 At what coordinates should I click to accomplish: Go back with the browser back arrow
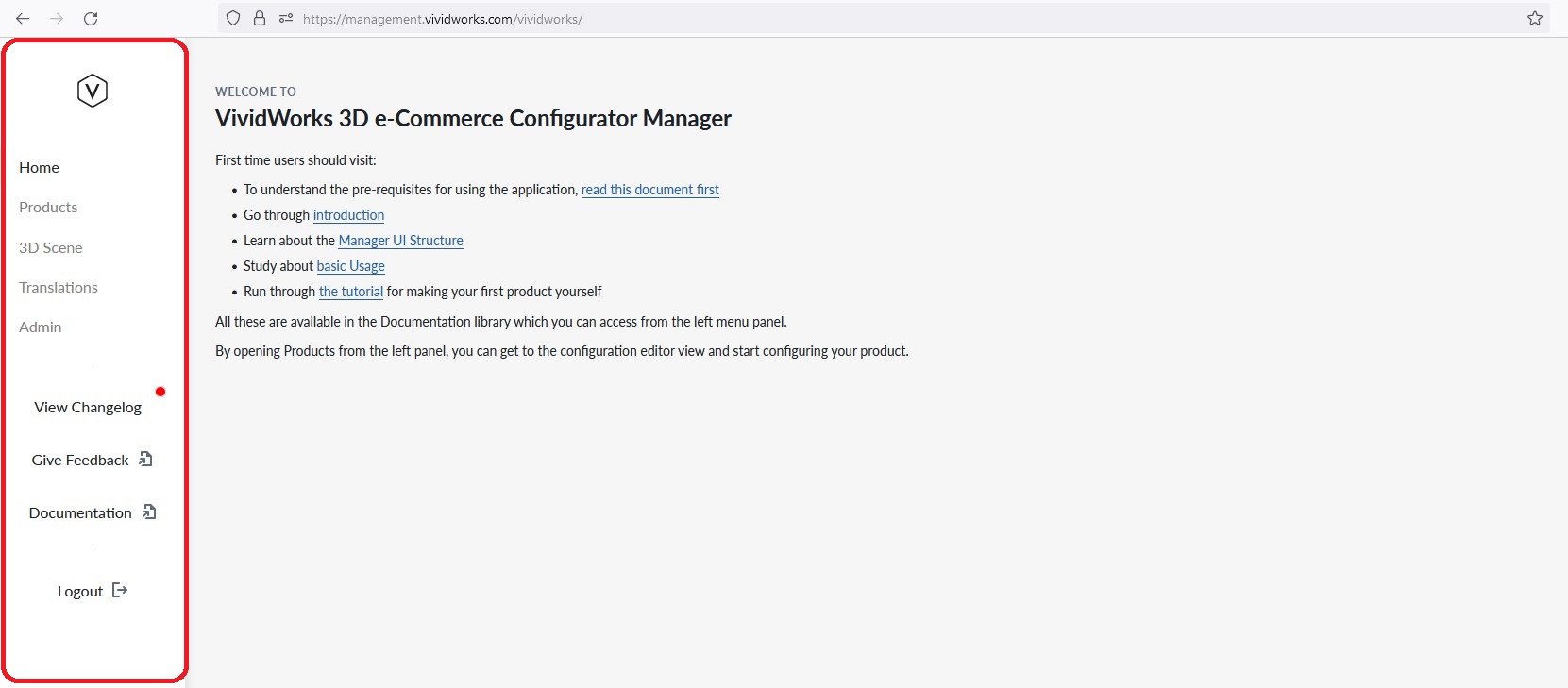click(x=23, y=18)
